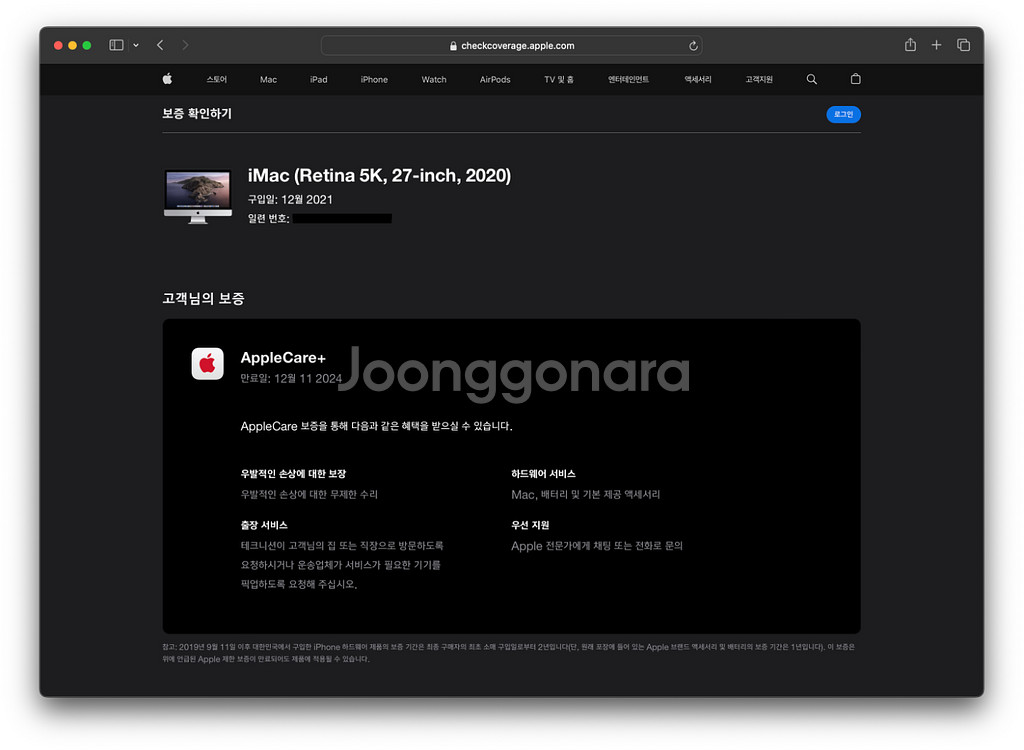
Task: Open the 스토어 menu item
Action: (x=217, y=80)
